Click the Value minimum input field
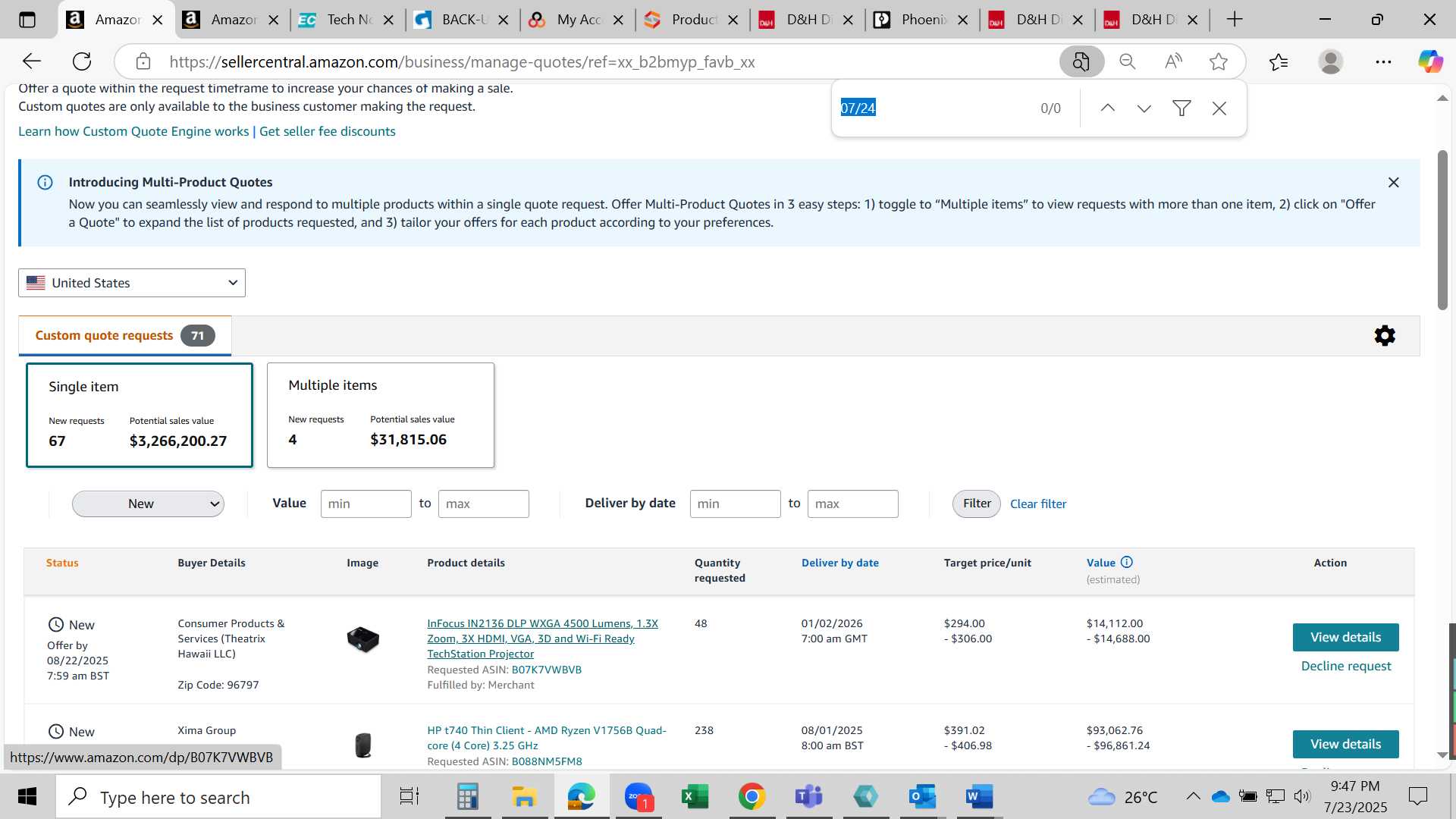The image size is (1456, 819). [x=366, y=504]
